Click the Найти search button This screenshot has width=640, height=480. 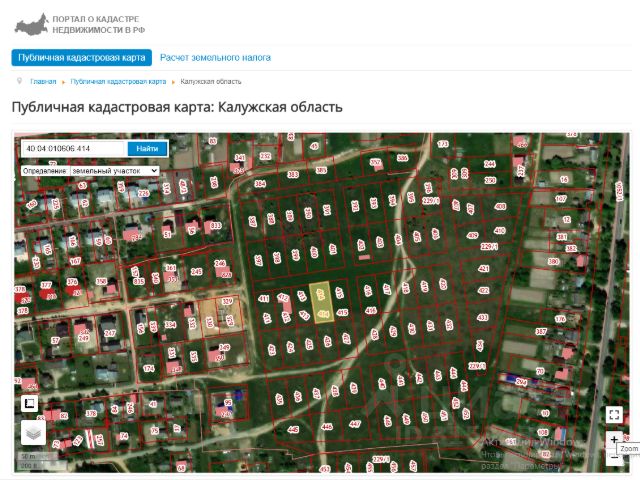[x=147, y=149]
